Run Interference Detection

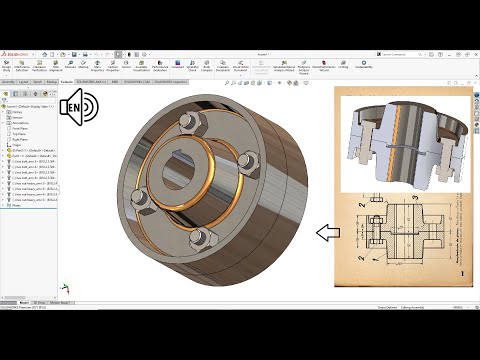pyautogui.click(x=22, y=66)
